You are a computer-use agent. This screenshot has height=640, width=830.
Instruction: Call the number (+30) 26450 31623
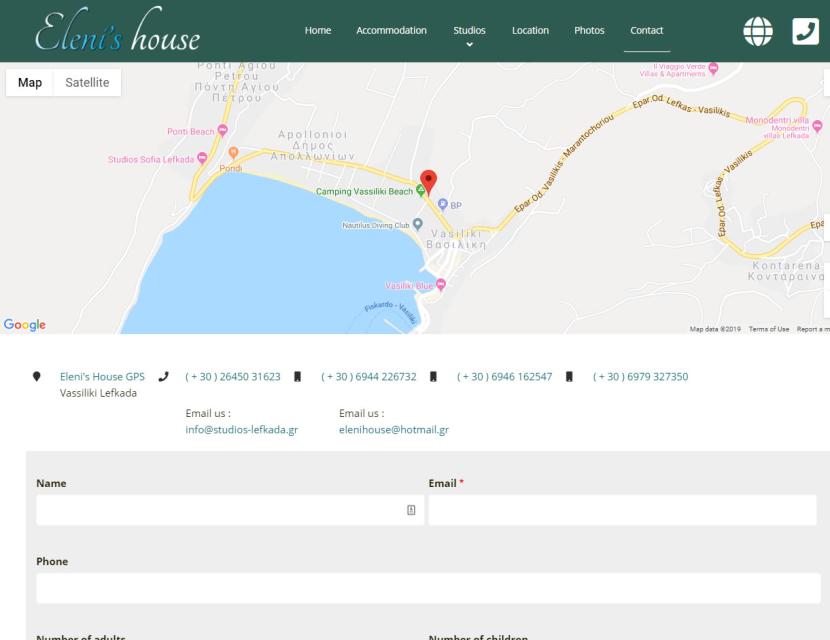click(233, 376)
